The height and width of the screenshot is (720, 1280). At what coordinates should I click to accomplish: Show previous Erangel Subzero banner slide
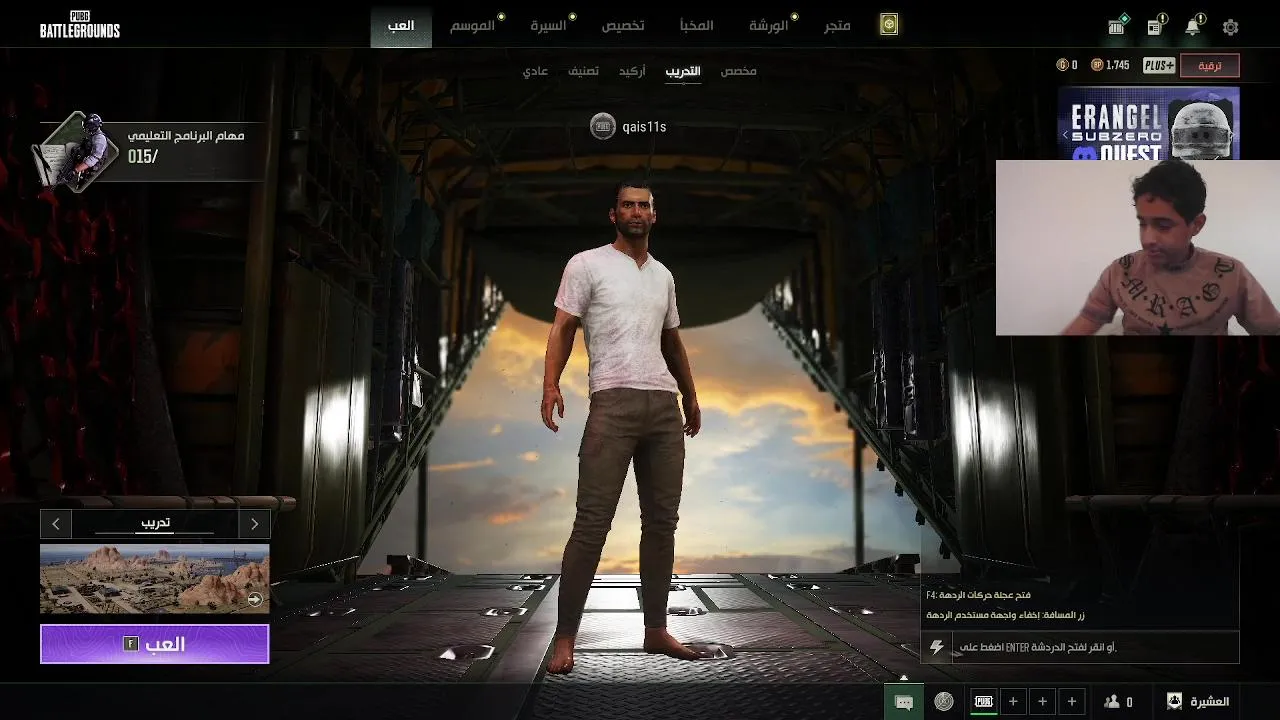coord(1066,134)
